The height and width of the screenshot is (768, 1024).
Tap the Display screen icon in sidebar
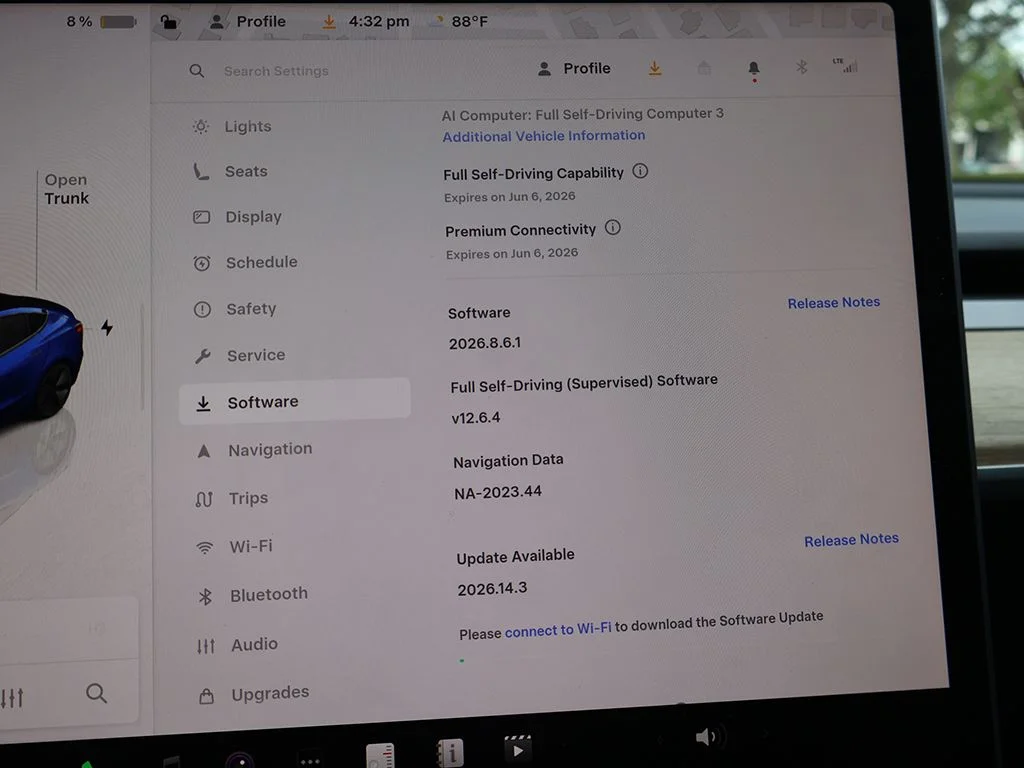(x=202, y=217)
